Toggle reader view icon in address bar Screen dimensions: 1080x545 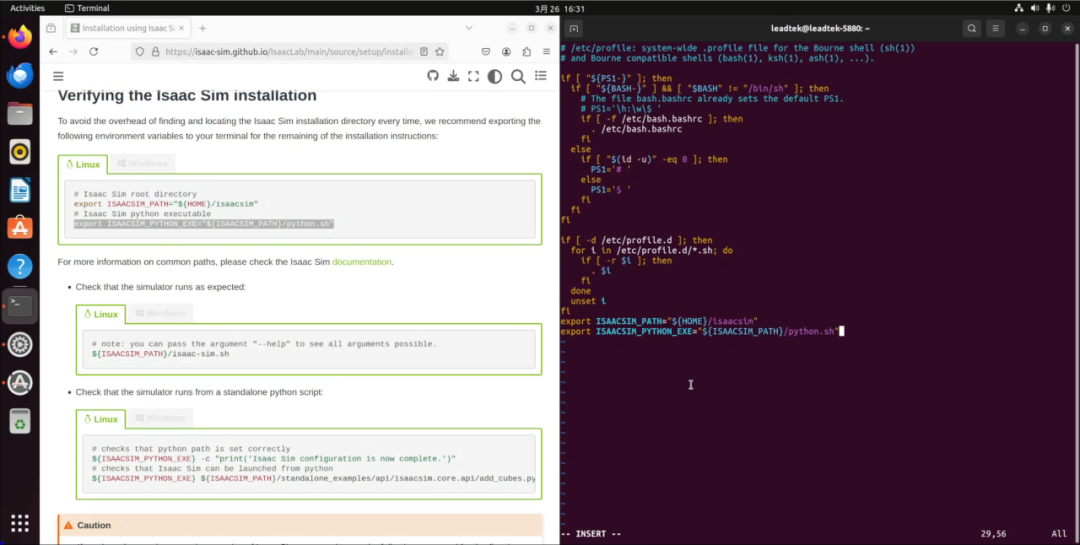[x=424, y=52]
